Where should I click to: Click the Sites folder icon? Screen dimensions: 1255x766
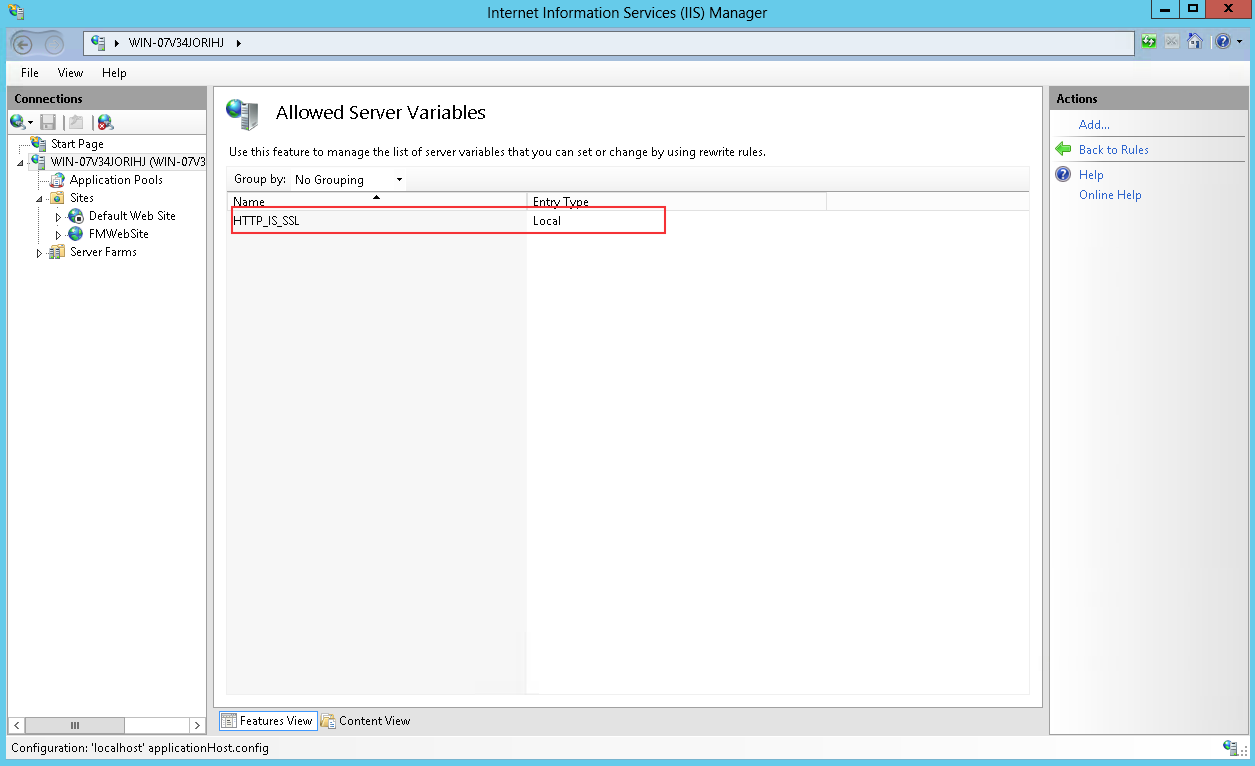tap(57, 198)
